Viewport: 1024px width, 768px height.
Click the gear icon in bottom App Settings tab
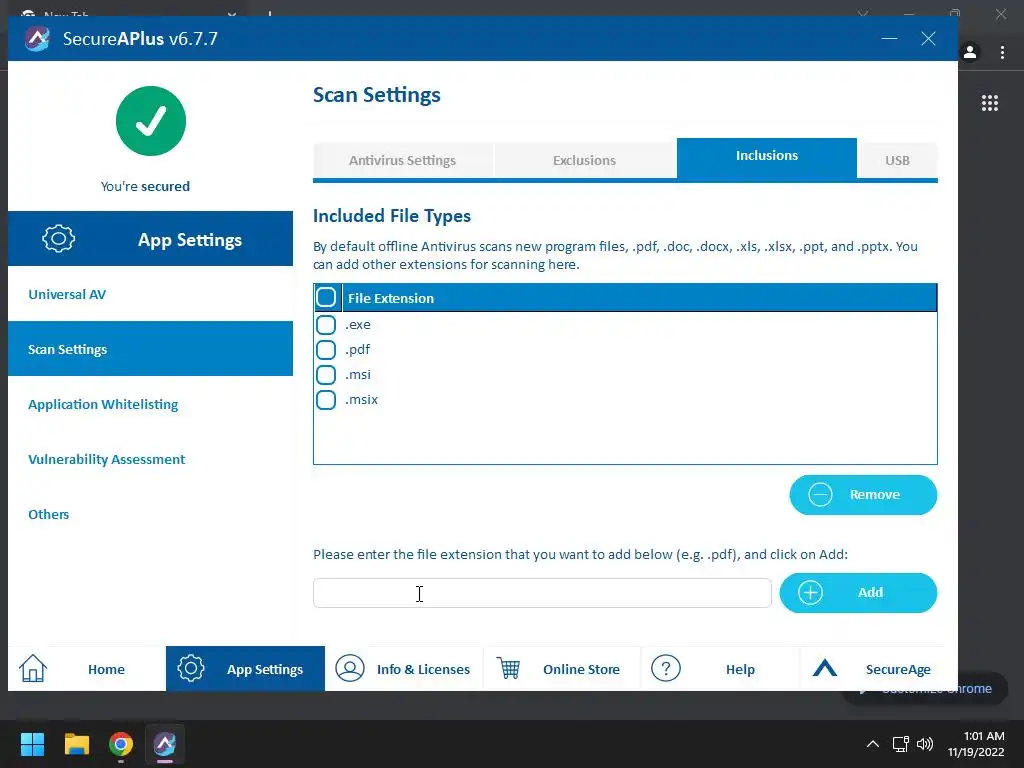click(x=191, y=669)
